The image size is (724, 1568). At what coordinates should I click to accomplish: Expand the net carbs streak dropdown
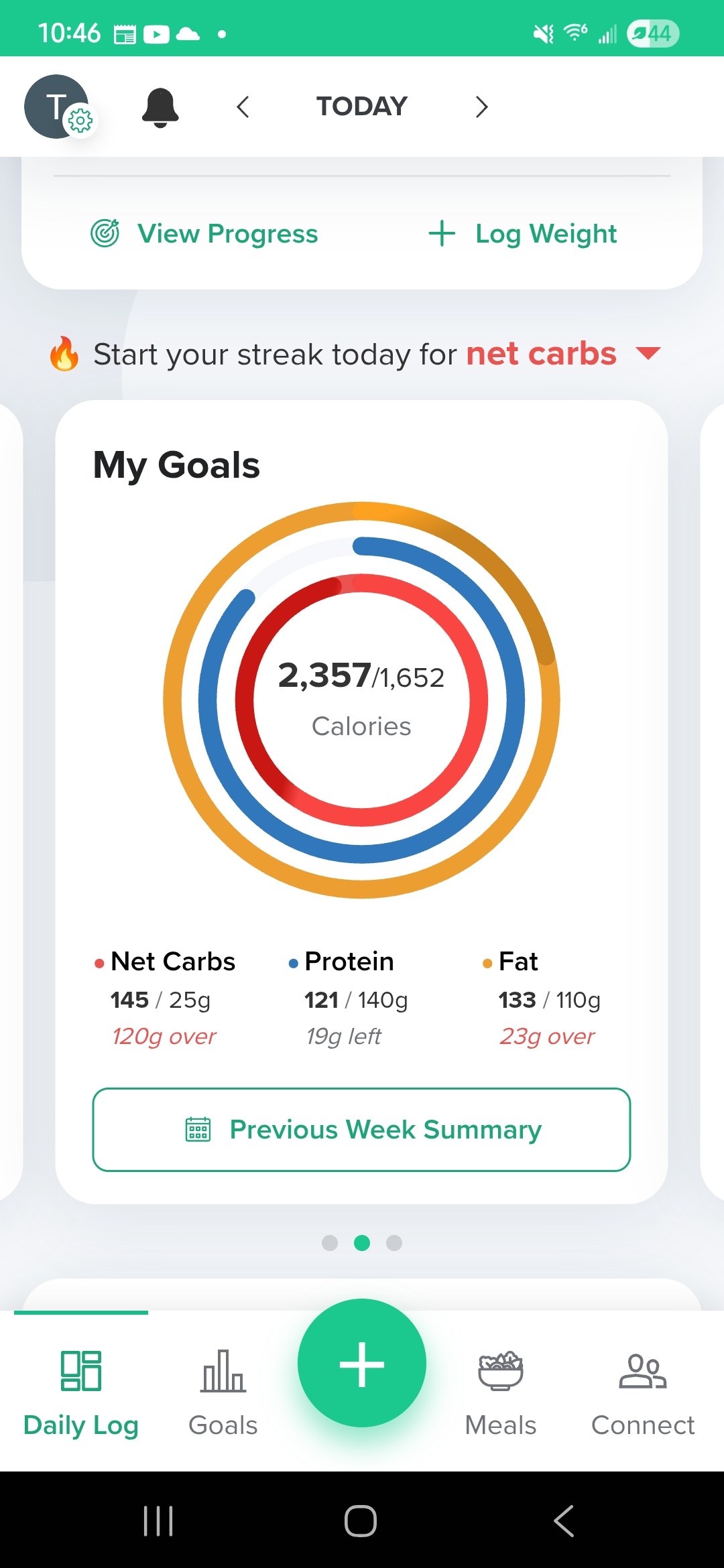pos(648,353)
